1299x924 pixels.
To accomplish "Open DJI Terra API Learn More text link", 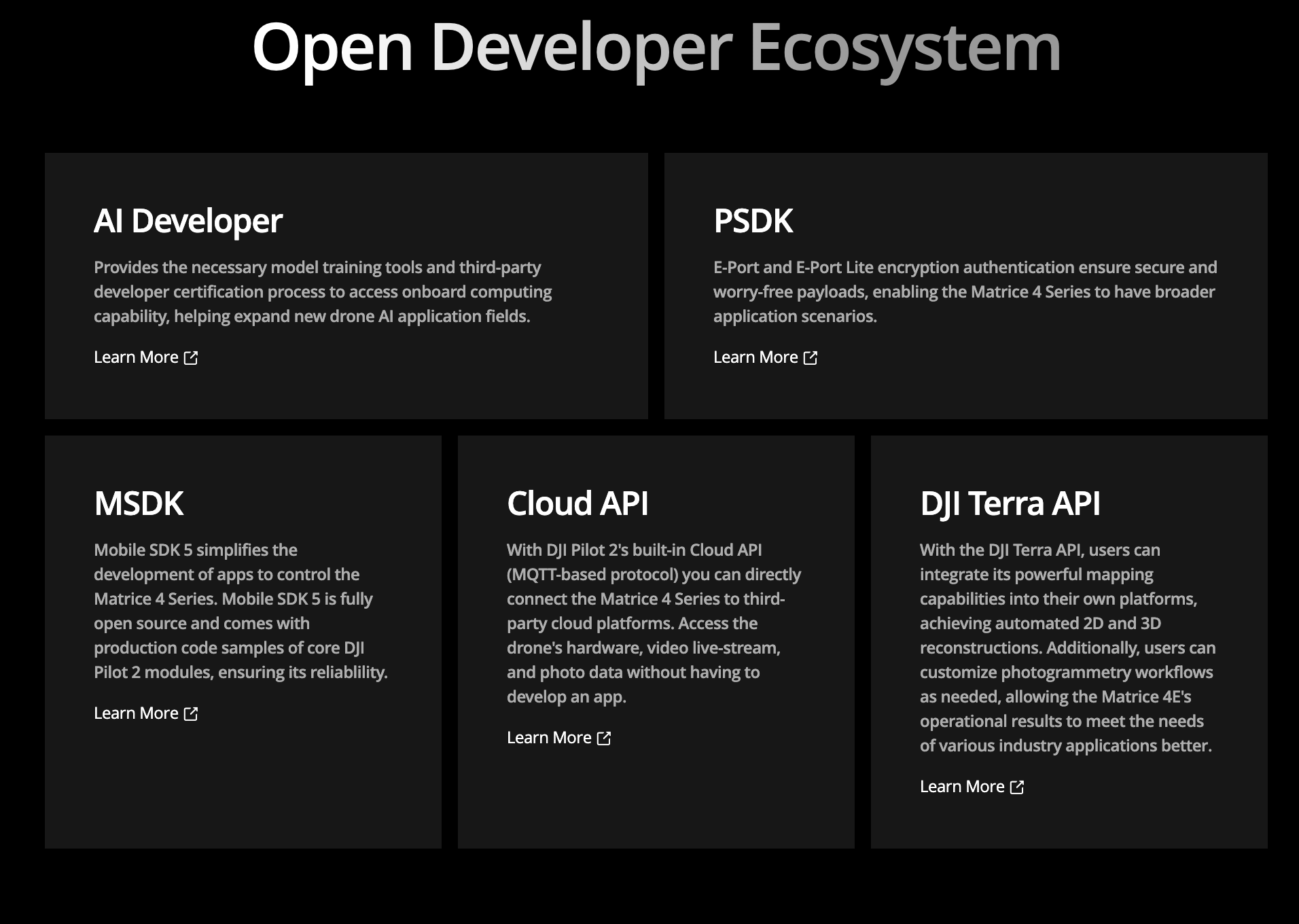I will [x=962, y=787].
